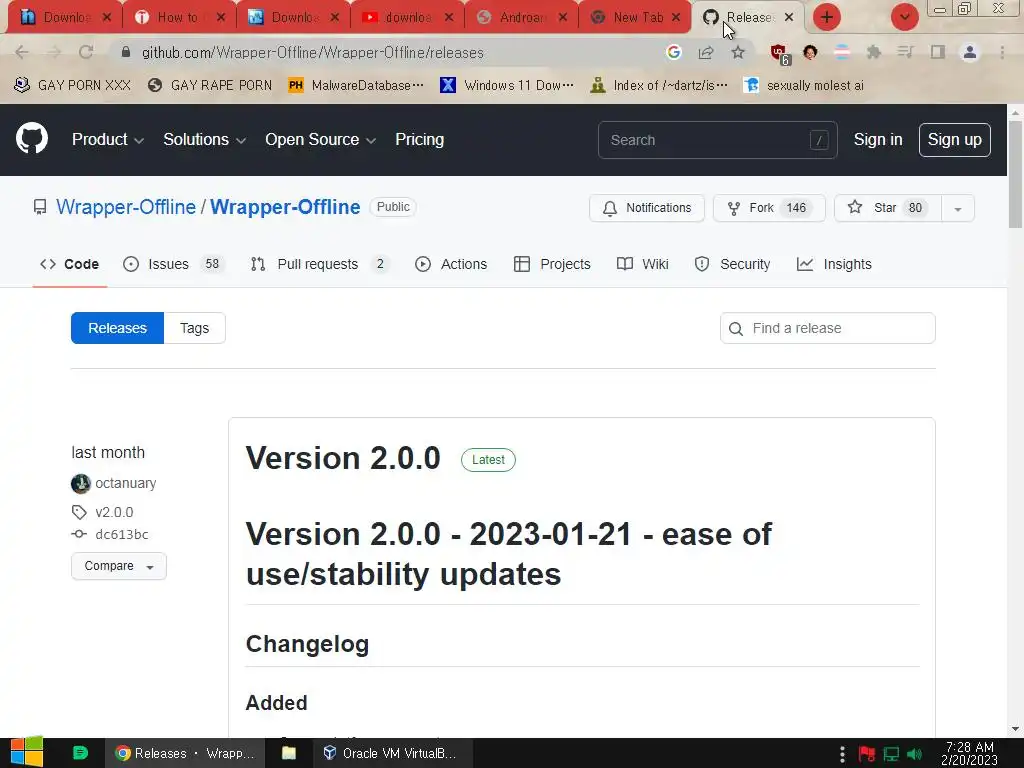This screenshot has width=1024, height=768.
Task: Click the Google icon in address bar
Action: tap(674, 52)
